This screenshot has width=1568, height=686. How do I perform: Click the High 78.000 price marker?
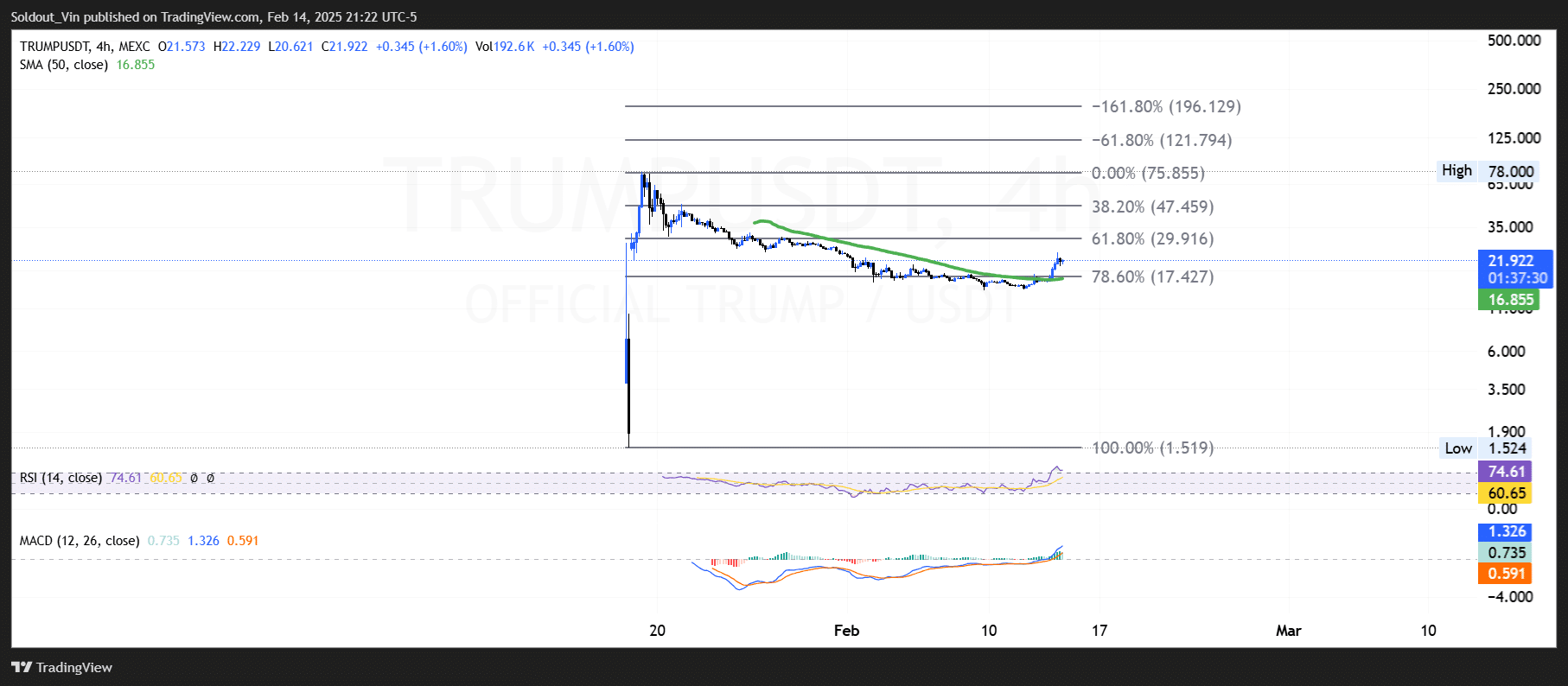[x=1488, y=171]
